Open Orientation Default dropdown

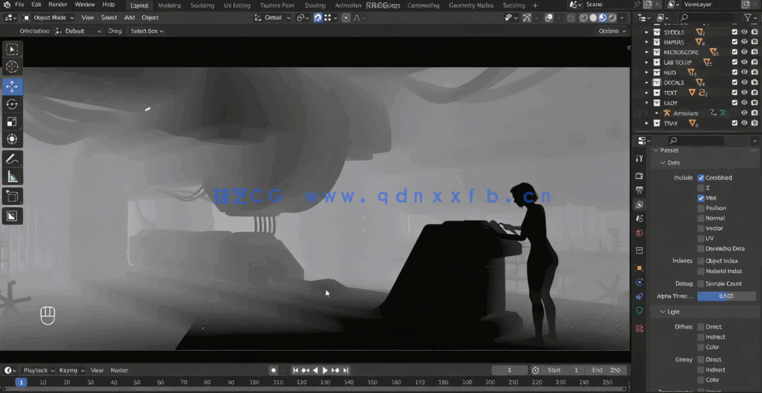point(78,31)
